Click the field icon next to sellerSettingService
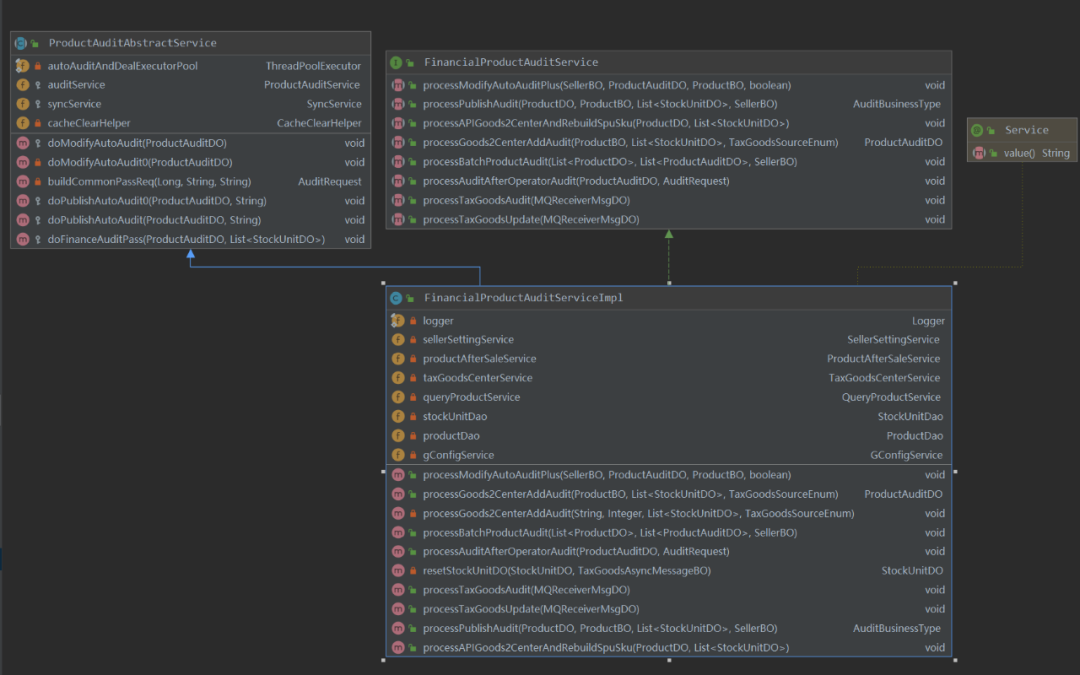This screenshot has height=675, width=1080. tap(398, 340)
